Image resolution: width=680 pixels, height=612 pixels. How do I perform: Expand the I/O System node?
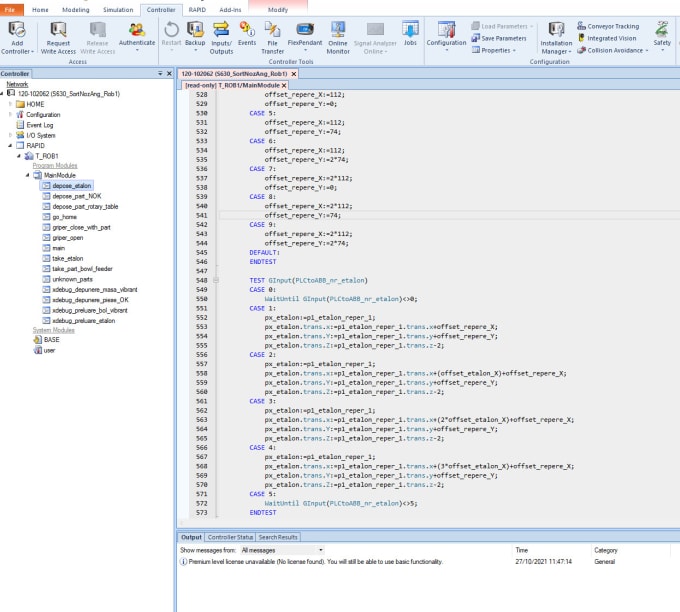[x=10, y=135]
